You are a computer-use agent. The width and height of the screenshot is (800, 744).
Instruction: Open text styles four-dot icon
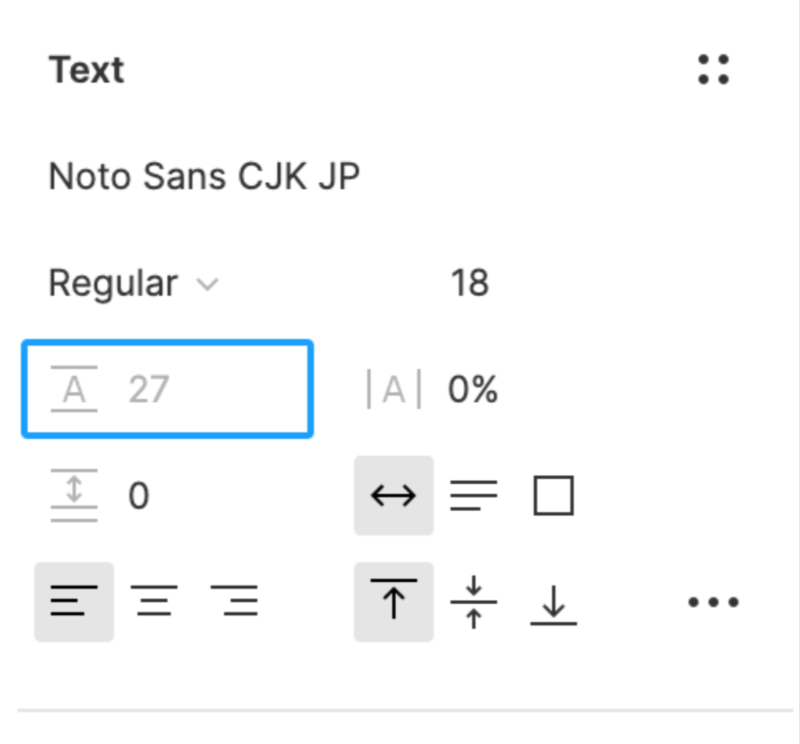pyautogui.click(x=713, y=70)
